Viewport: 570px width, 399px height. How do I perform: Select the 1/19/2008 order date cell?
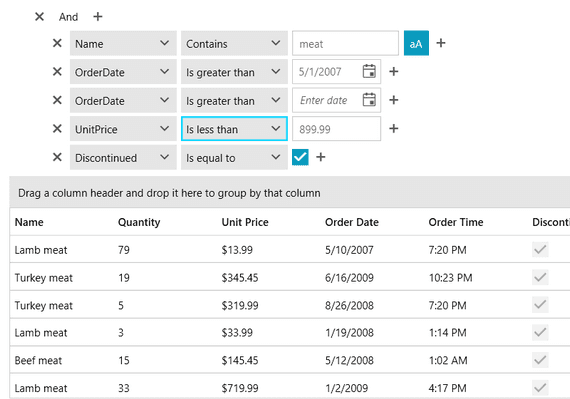349,333
